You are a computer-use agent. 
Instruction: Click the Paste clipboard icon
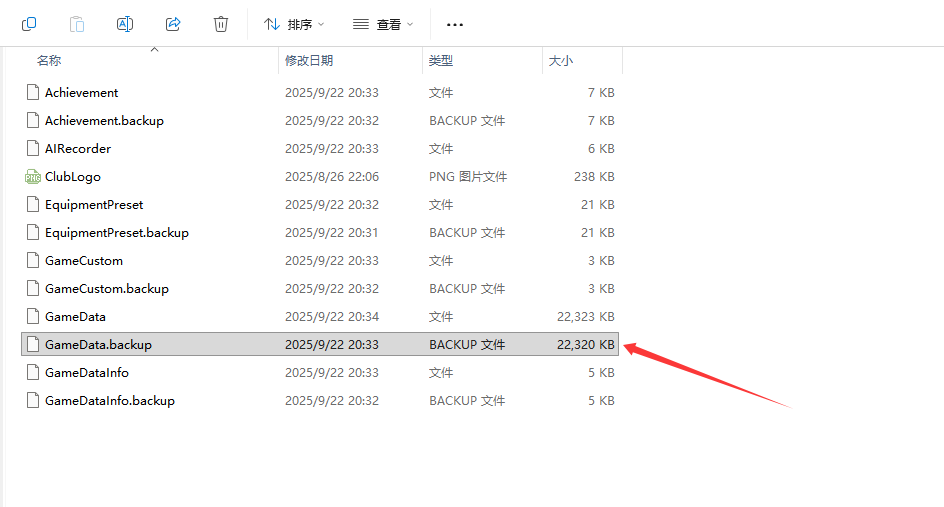[x=77, y=24]
